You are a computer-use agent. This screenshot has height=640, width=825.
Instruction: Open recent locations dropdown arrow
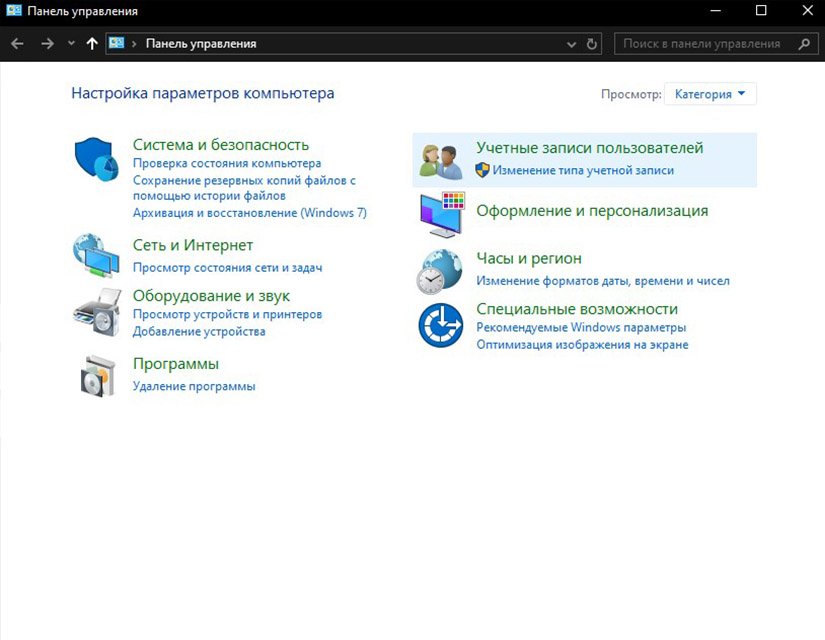(71, 44)
